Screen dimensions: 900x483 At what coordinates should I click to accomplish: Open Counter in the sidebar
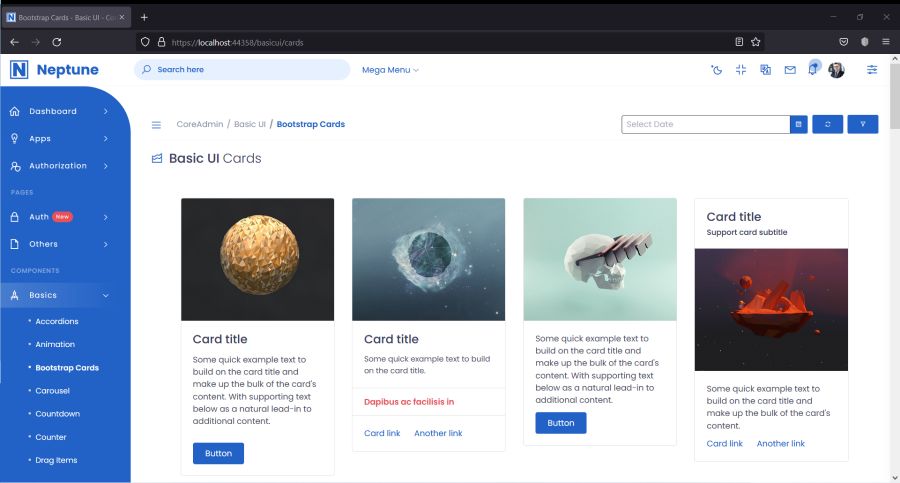(x=51, y=437)
